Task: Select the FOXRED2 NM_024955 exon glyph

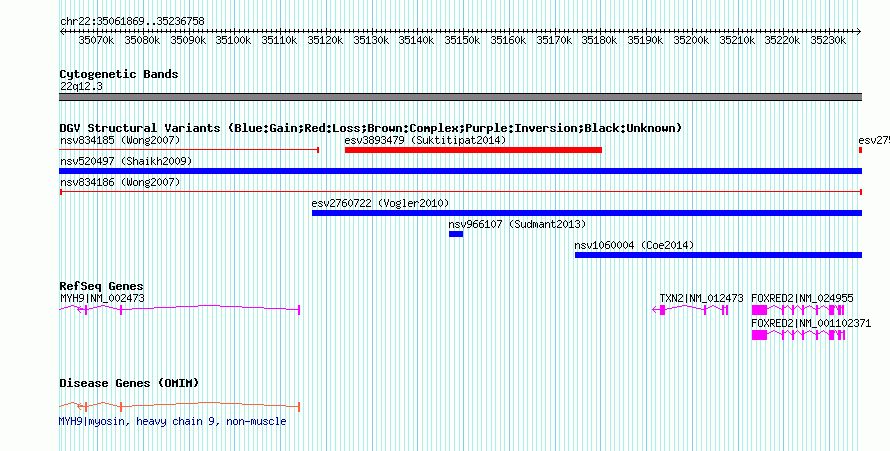Action: (798, 310)
